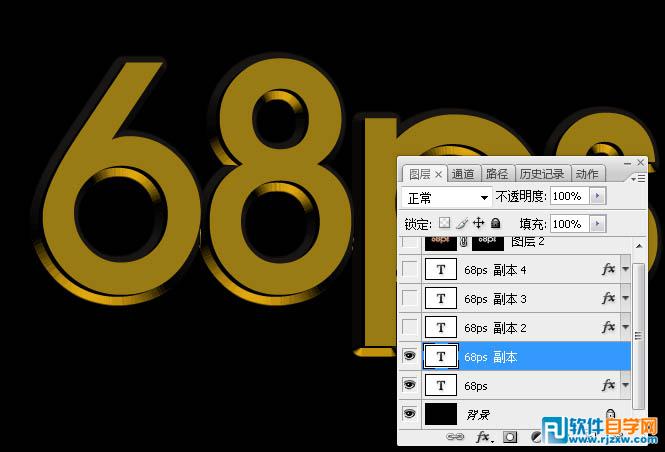The height and width of the screenshot is (452, 665).
Task: Select the T thumbnail of 68ps 副本
Action: [x=441, y=356]
